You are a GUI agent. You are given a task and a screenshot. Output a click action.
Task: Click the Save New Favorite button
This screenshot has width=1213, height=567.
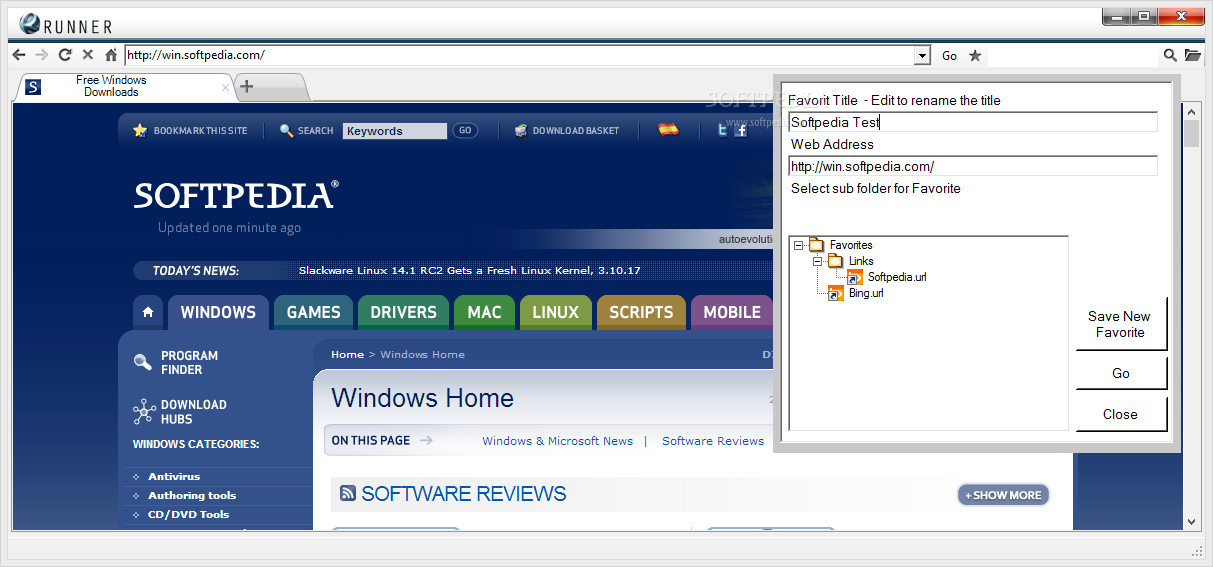coord(1121,324)
